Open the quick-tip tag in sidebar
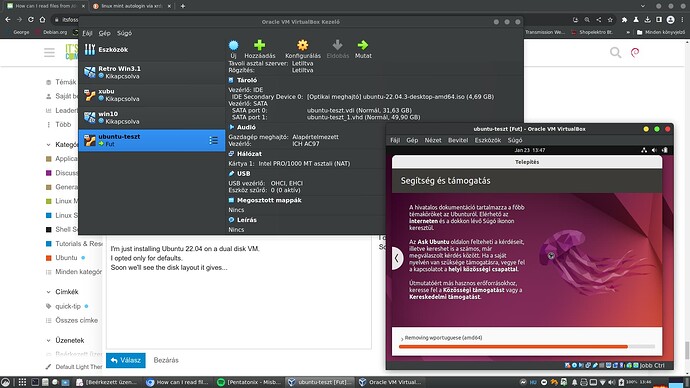Viewport: 690px width, 388px height. pyautogui.click(x=68, y=306)
